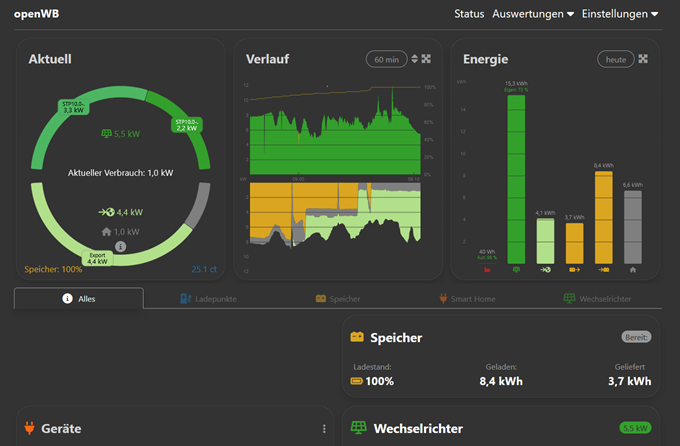Click the solar panel icon on Wechselrichter tab

[569, 298]
